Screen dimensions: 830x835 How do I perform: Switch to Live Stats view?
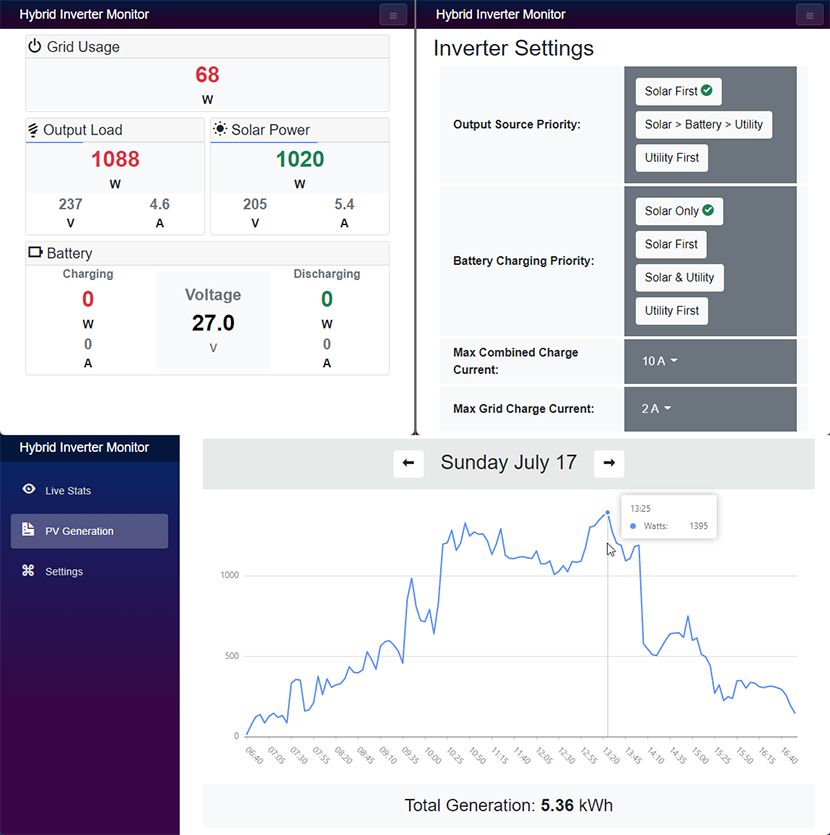pyautogui.click(x=68, y=491)
